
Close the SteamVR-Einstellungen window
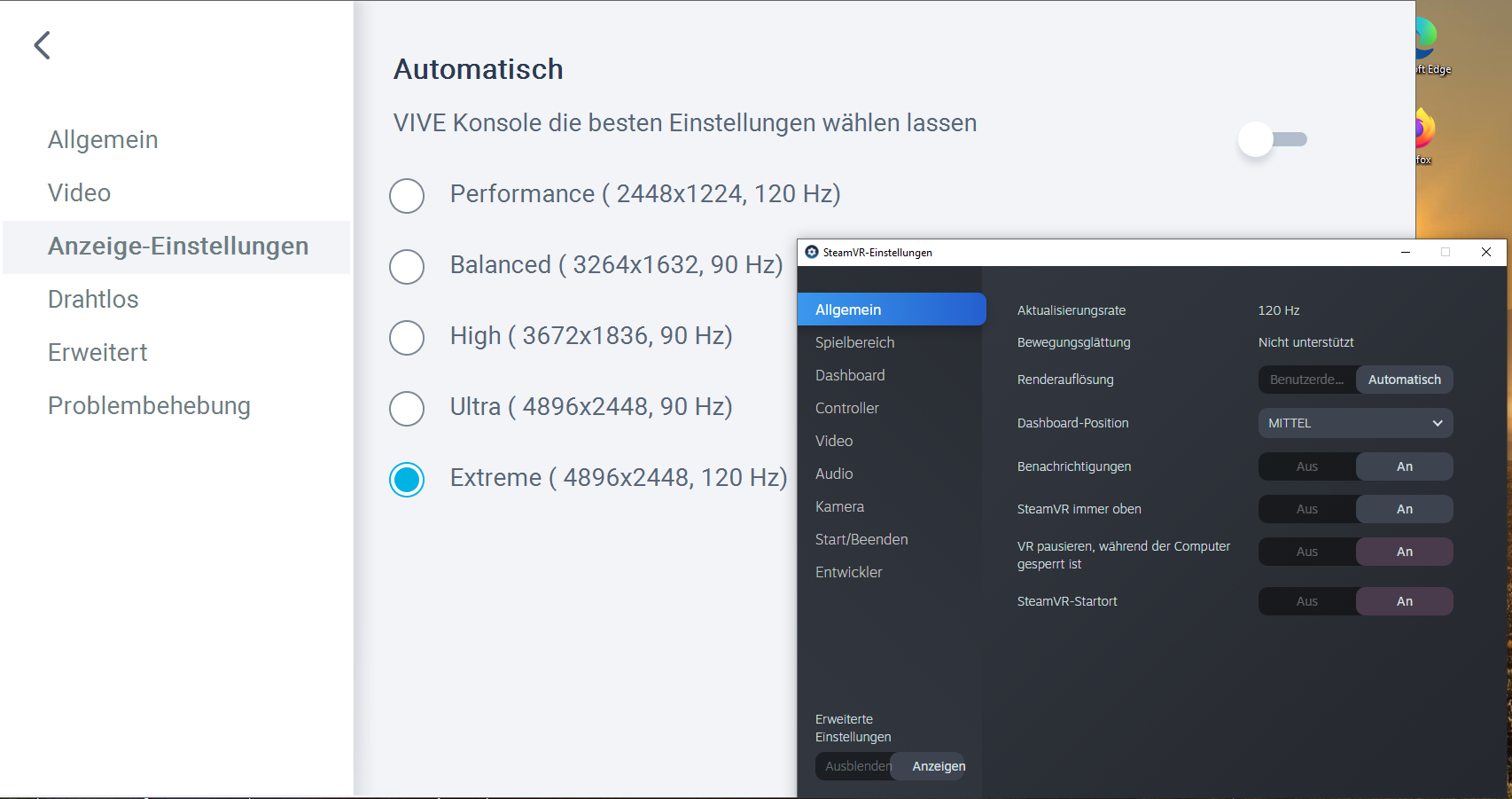click(x=1486, y=252)
